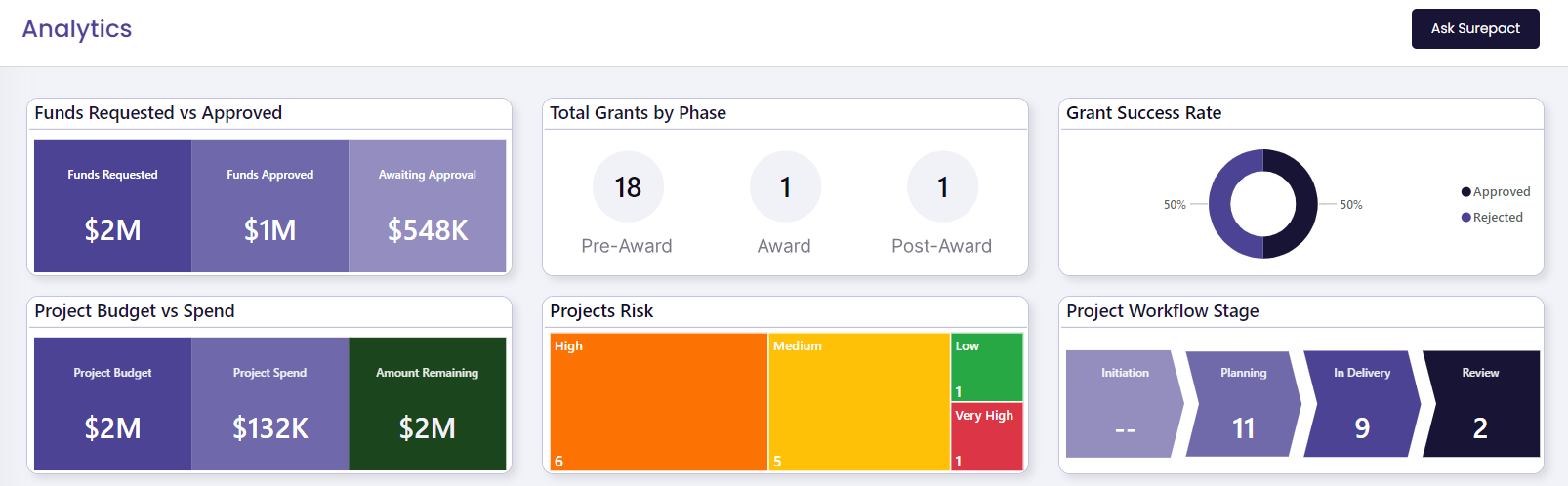The image size is (1568, 486).
Task: Select the Awaiting Approval $548K tile
Action: click(428, 205)
